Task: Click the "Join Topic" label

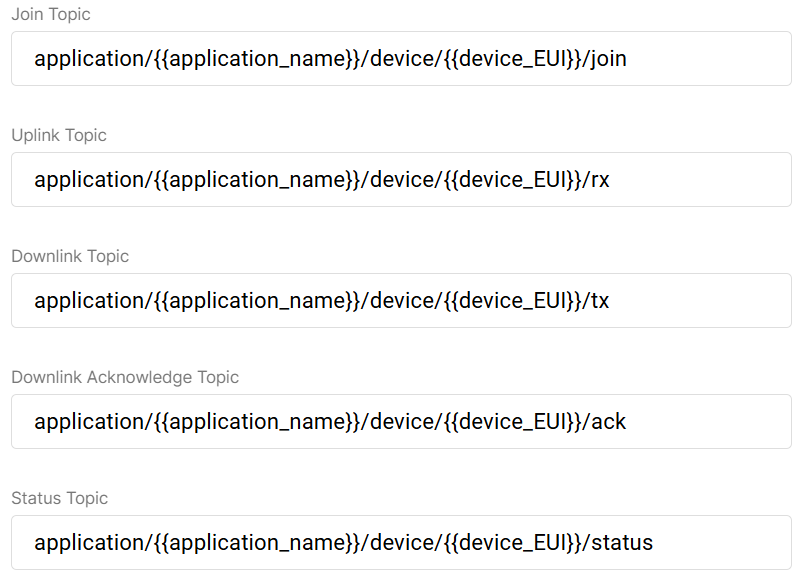Action: [50, 14]
